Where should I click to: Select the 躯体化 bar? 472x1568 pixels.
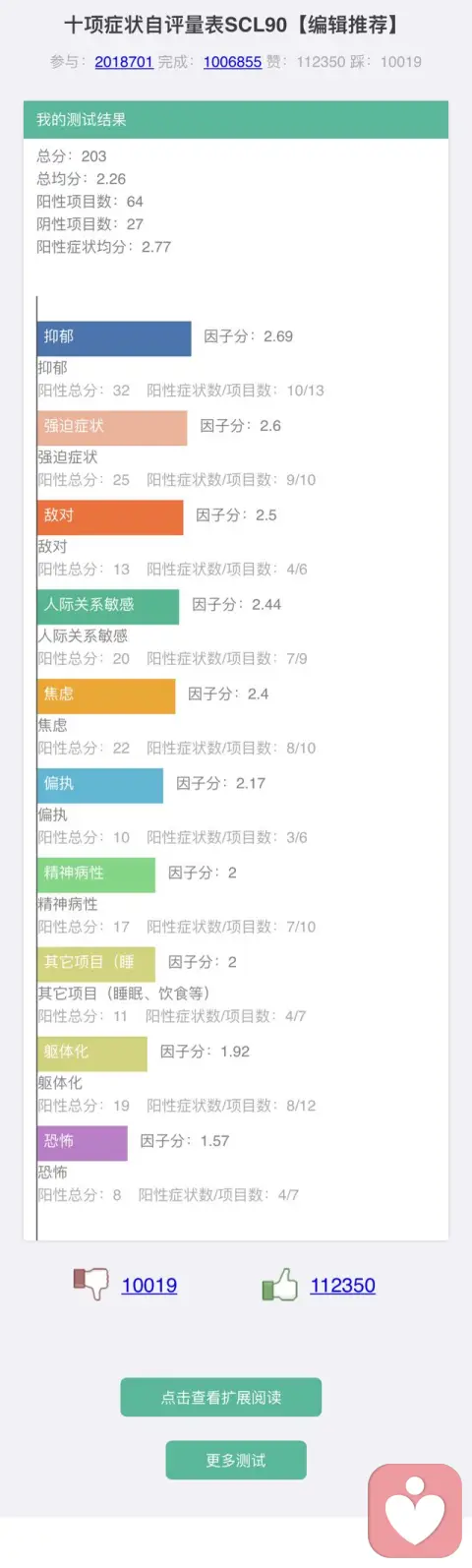coord(92,1055)
